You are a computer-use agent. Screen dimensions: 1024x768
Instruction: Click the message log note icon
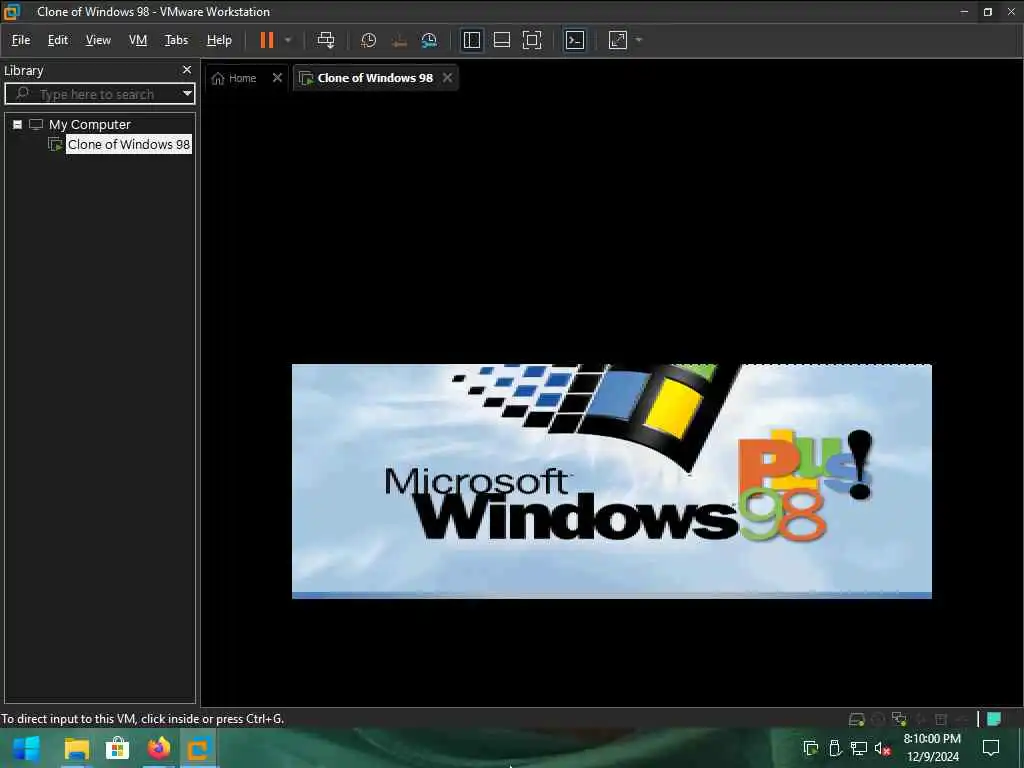994,719
